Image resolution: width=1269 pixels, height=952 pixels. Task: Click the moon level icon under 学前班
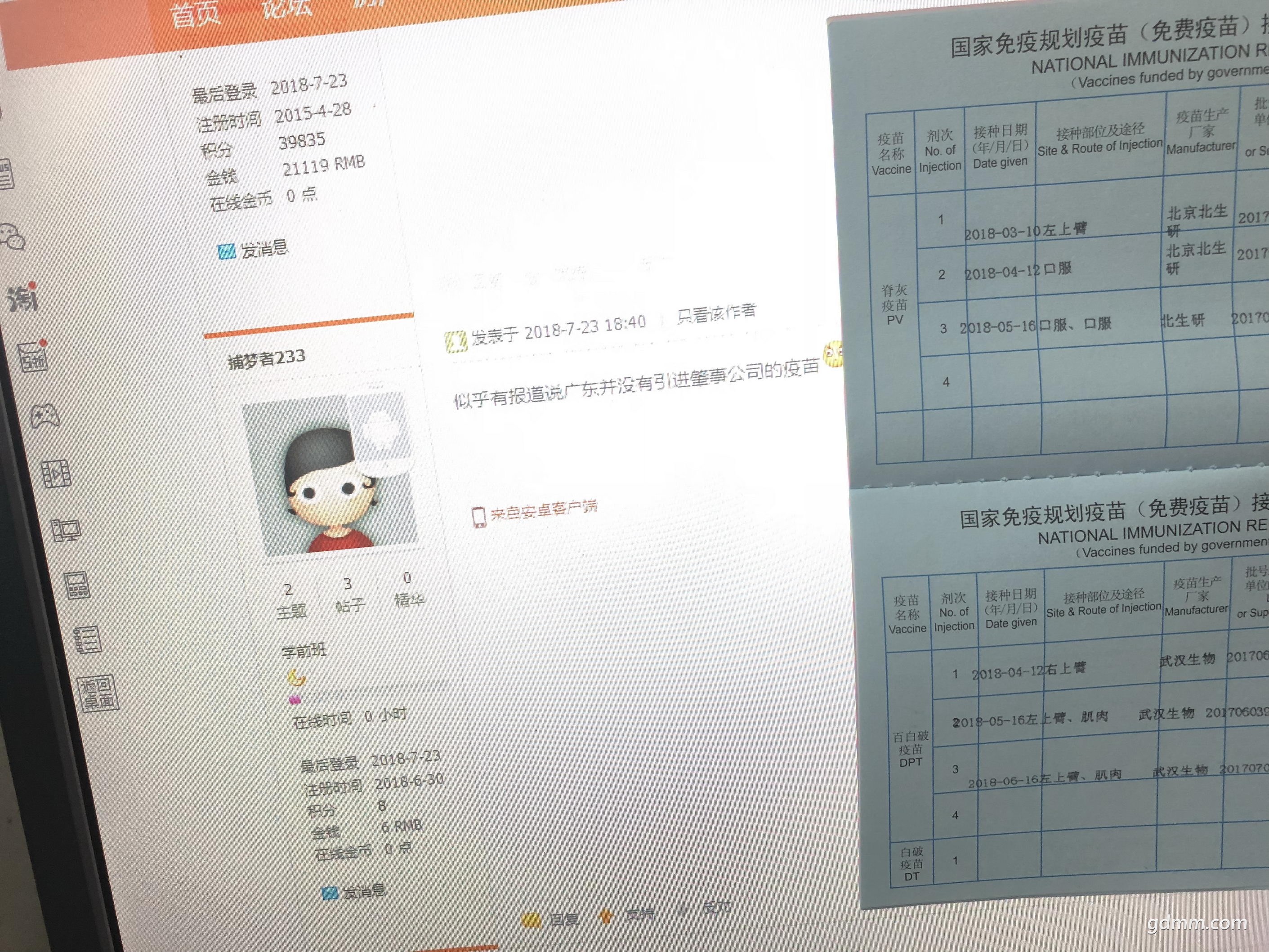296,678
